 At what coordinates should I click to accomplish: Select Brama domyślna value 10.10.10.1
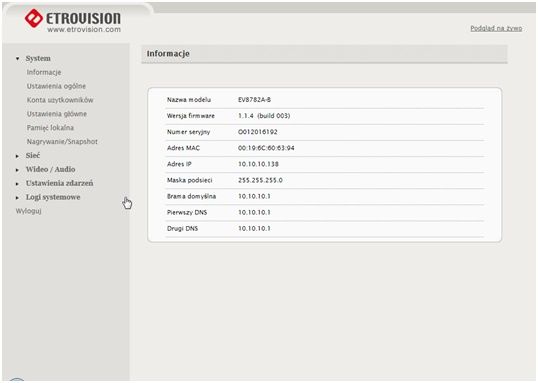click(254, 196)
